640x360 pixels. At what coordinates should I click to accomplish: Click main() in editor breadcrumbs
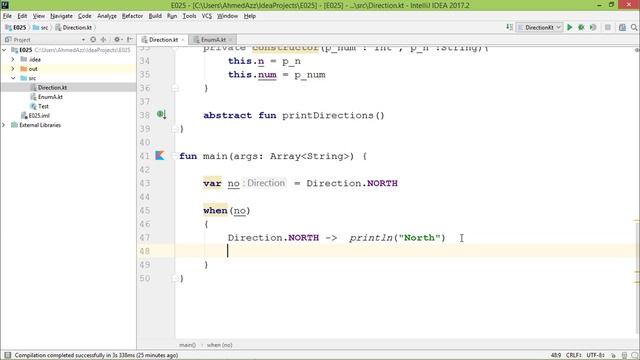point(187,345)
